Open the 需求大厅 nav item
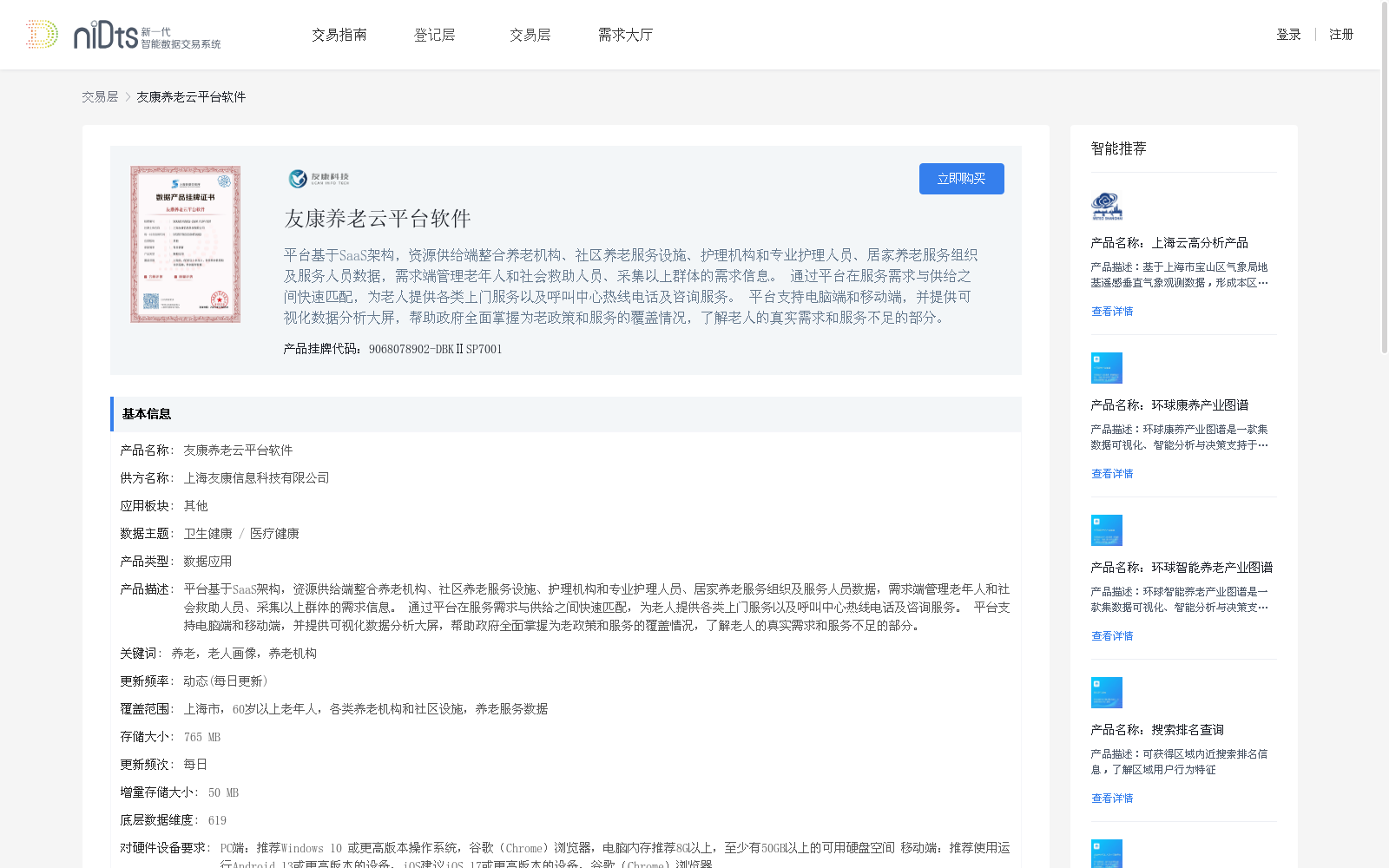The image size is (1389, 868). 625,35
